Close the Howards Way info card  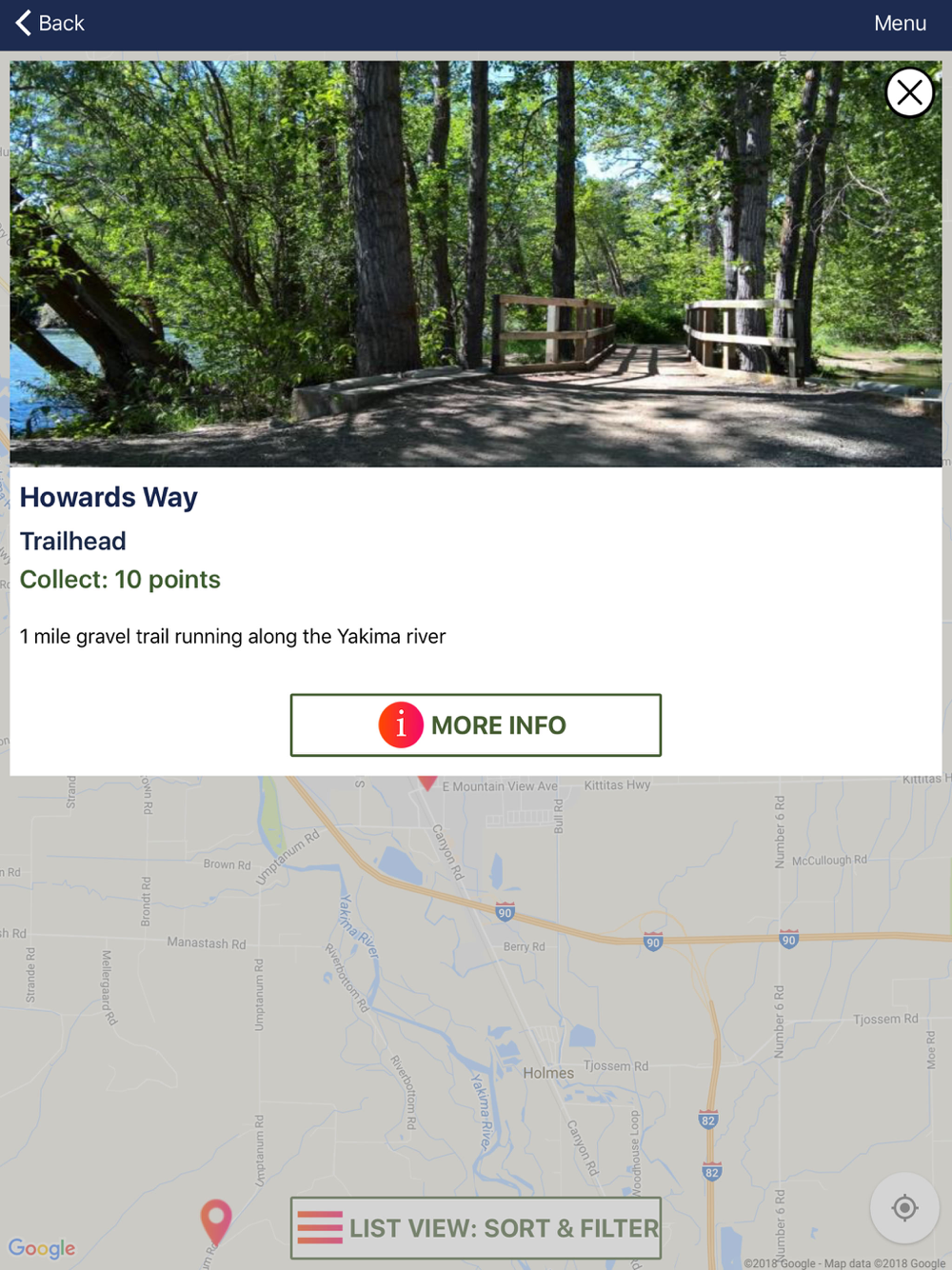pos(909,92)
